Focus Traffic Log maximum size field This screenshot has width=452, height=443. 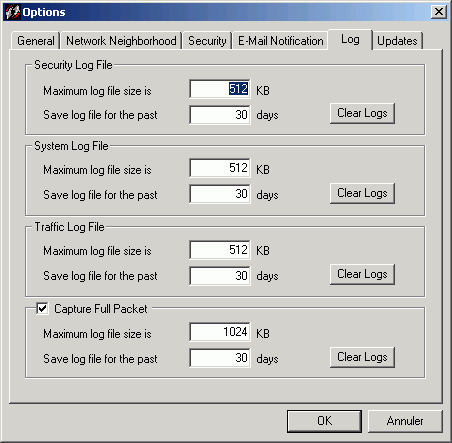click(220, 250)
